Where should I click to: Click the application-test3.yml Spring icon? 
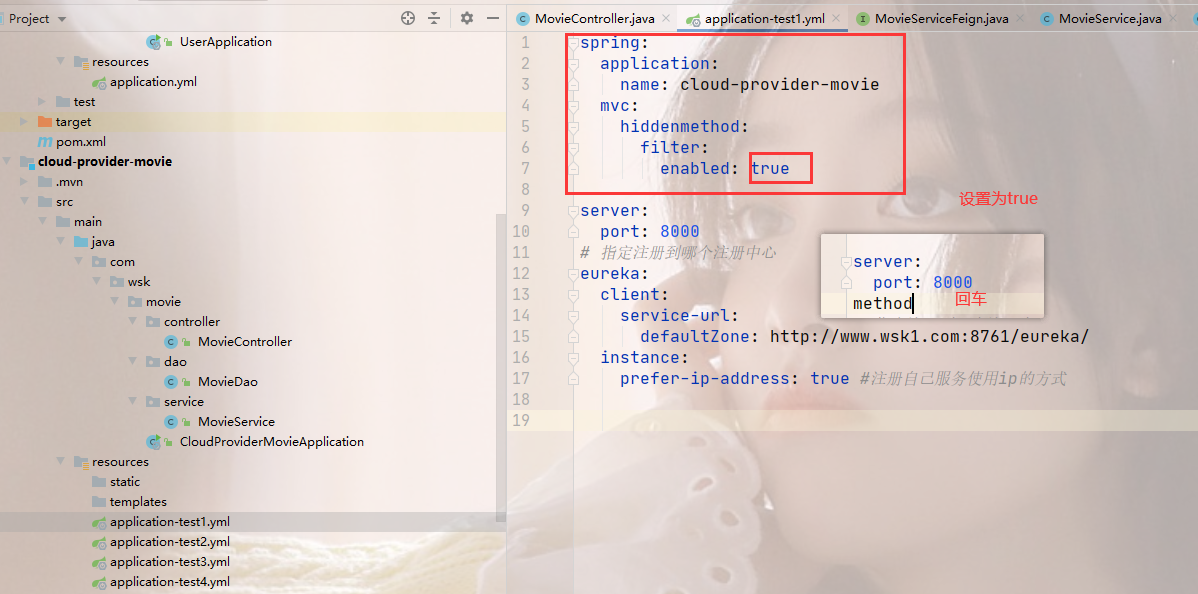tap(99, 562)
